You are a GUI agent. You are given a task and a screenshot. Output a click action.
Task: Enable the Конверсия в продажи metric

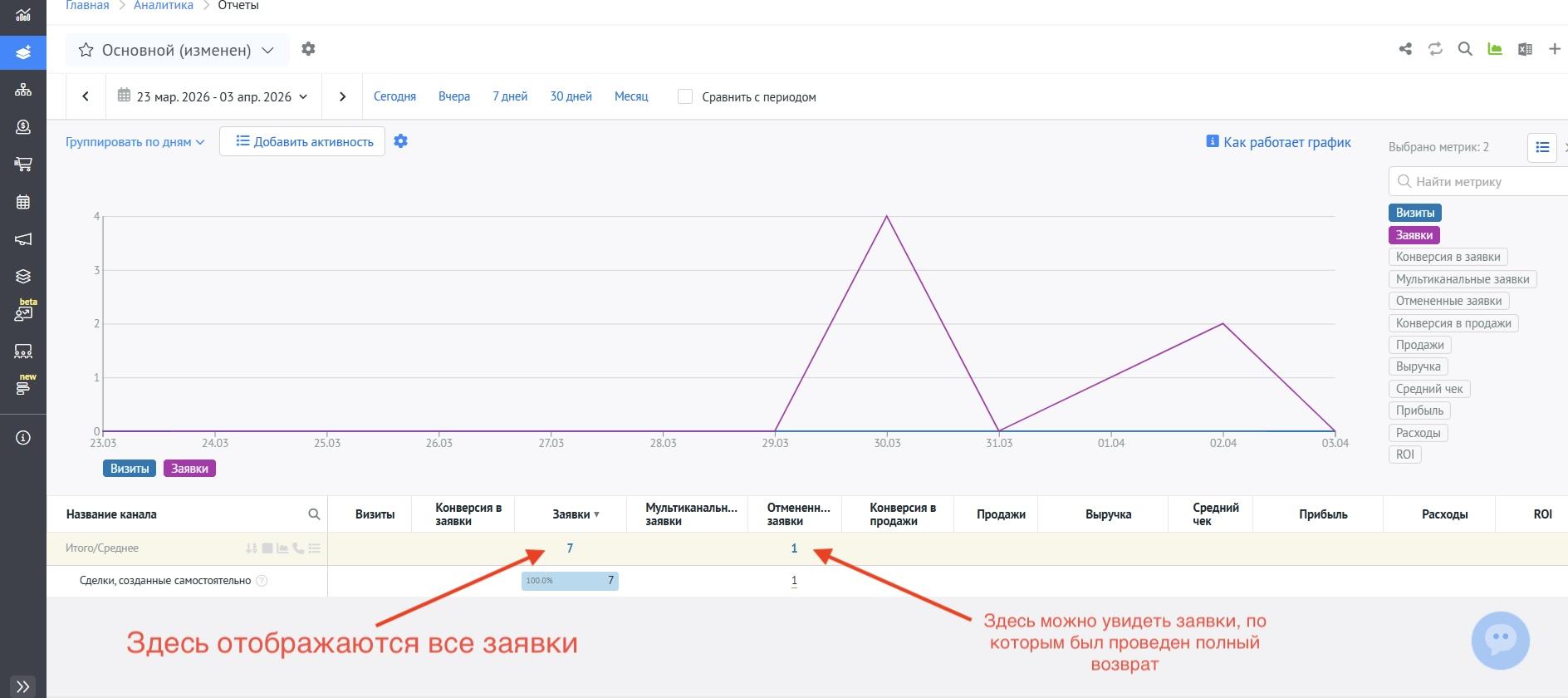[x=1453, y=323]
